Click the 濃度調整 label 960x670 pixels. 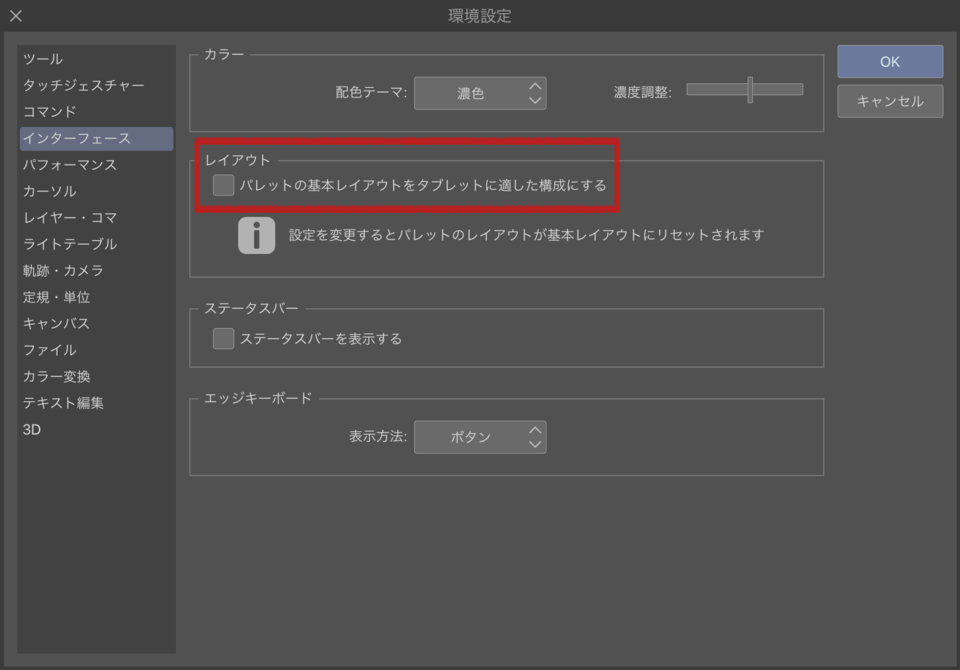(642, 92)
